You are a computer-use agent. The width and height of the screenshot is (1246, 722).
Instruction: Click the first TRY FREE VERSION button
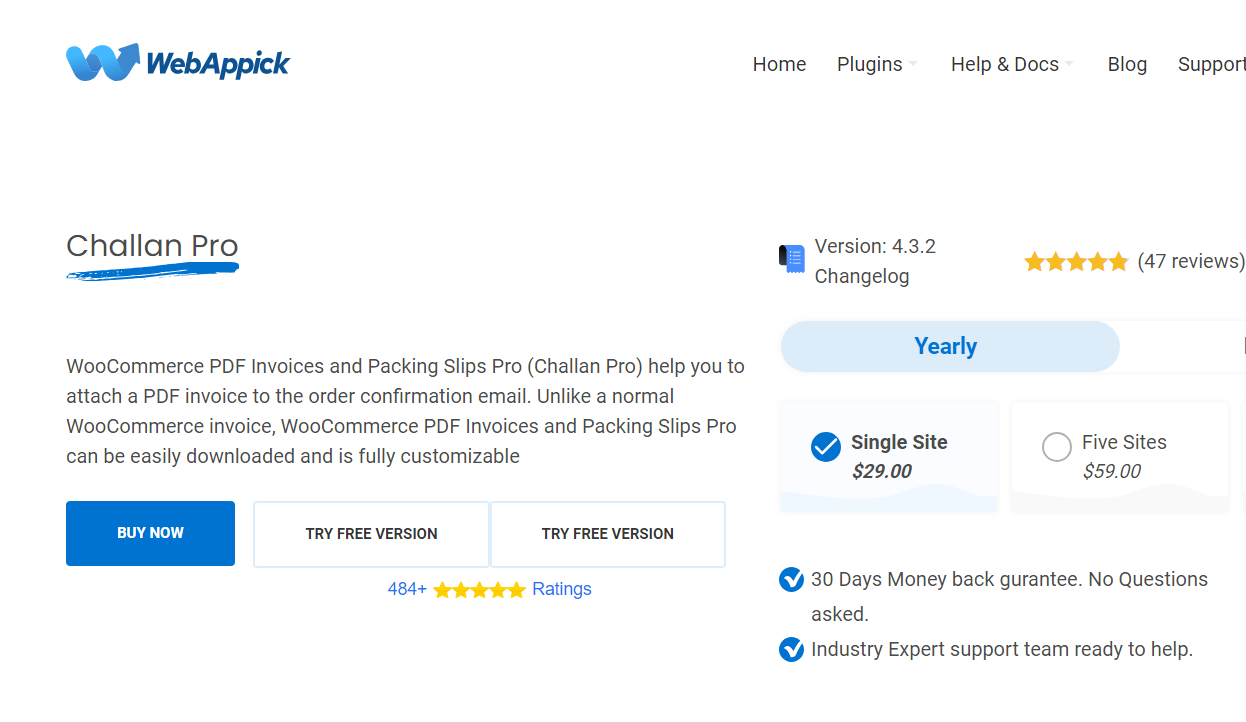(x=371, y=534)
